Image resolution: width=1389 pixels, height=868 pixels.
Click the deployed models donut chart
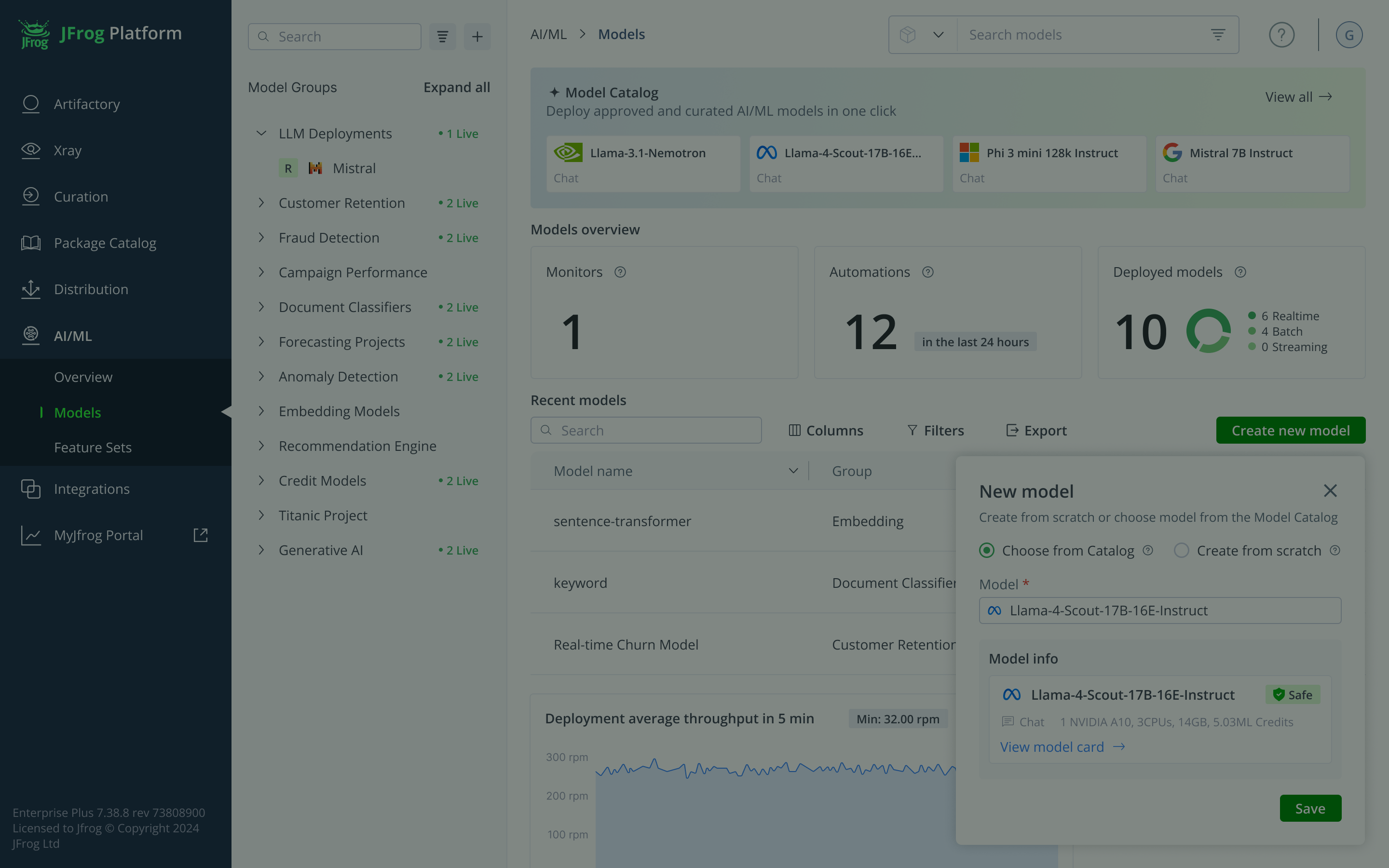[1208, 331]
